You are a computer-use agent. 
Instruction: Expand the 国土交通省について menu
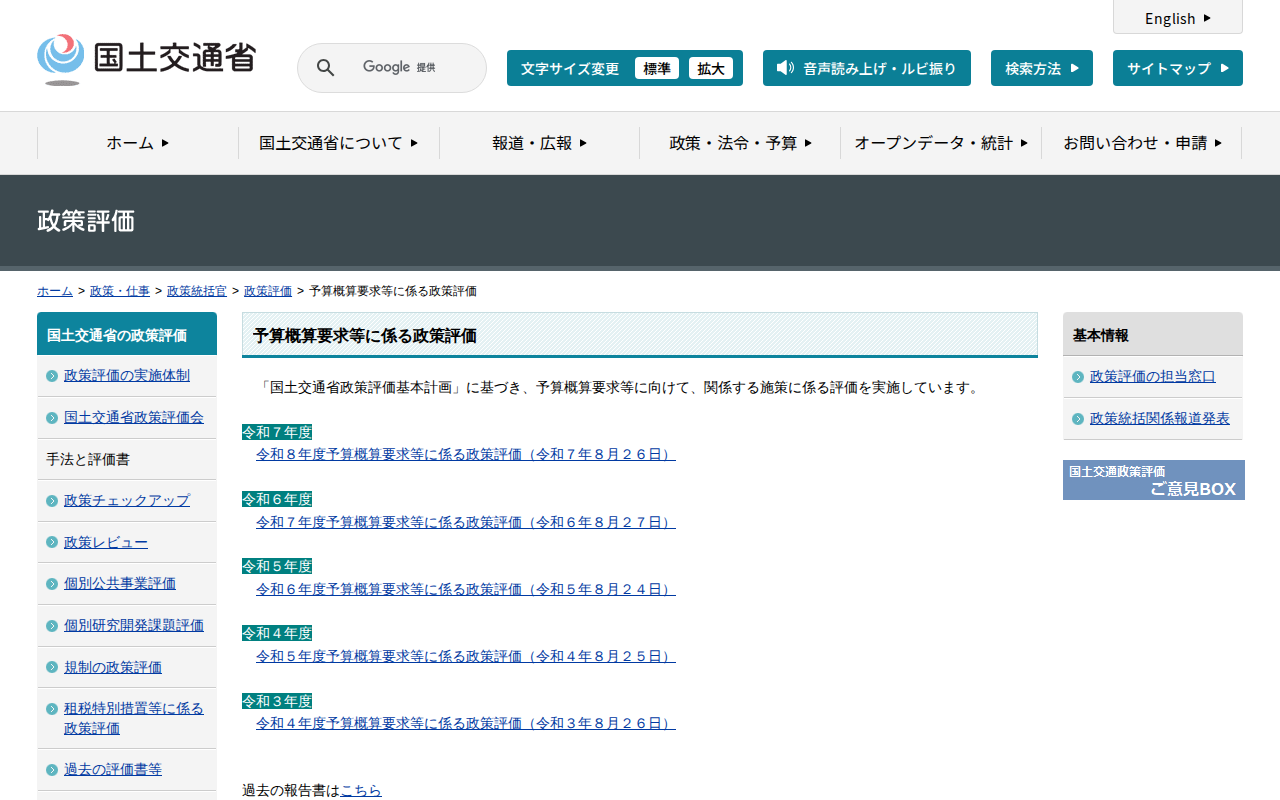click(x=338, y=143)
